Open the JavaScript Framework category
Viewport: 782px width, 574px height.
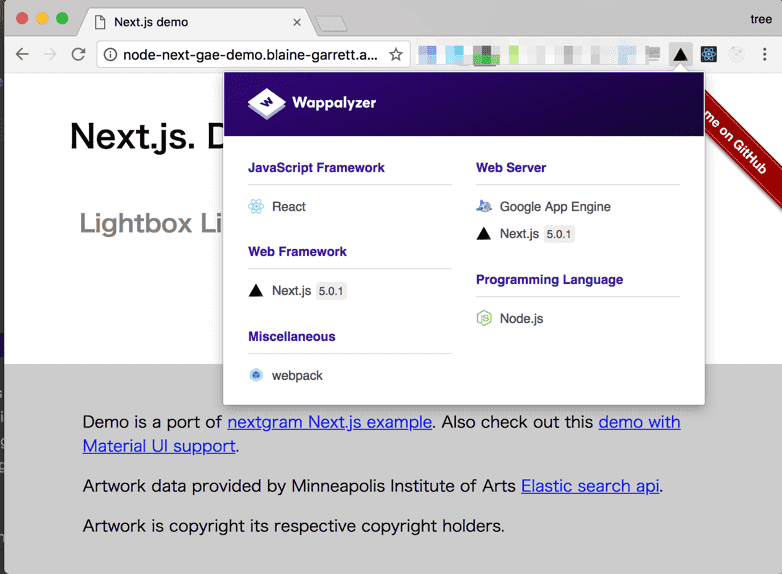[316, 168]
